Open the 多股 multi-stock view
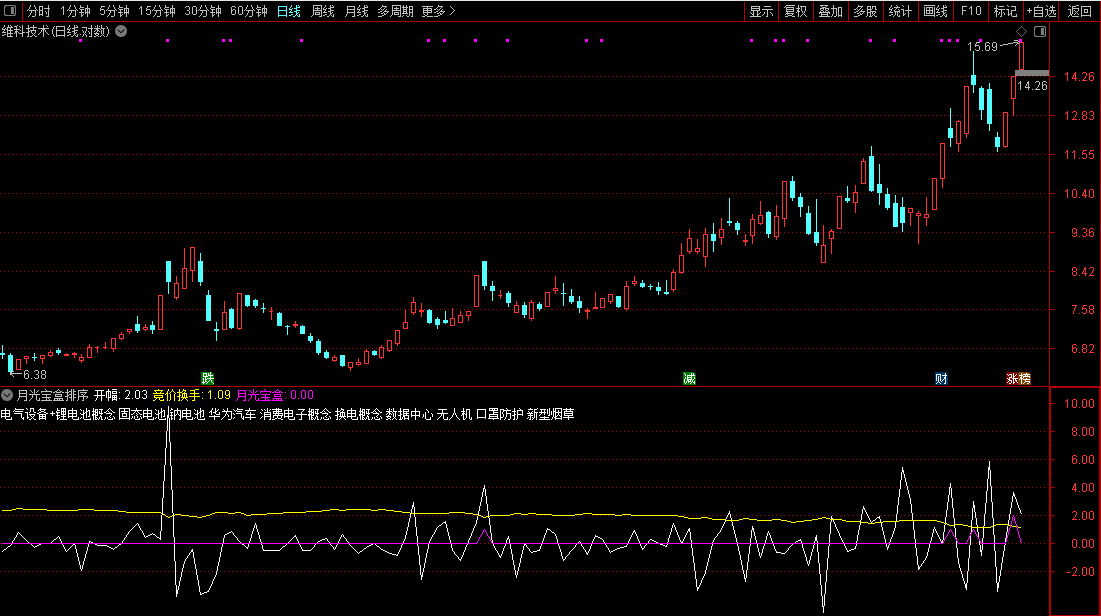1101x616 pixels. pos(865,11)
